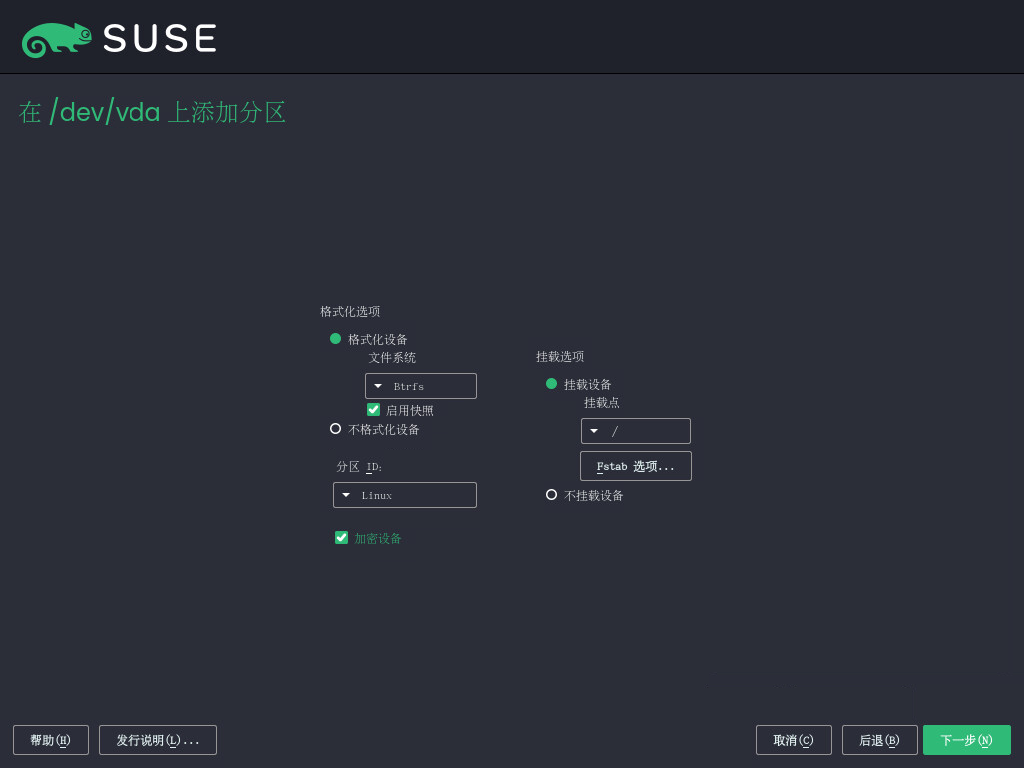1024x768 pixels.
Task: Expand the mount point dropdown showing /
Action: (x=635, y=431)
